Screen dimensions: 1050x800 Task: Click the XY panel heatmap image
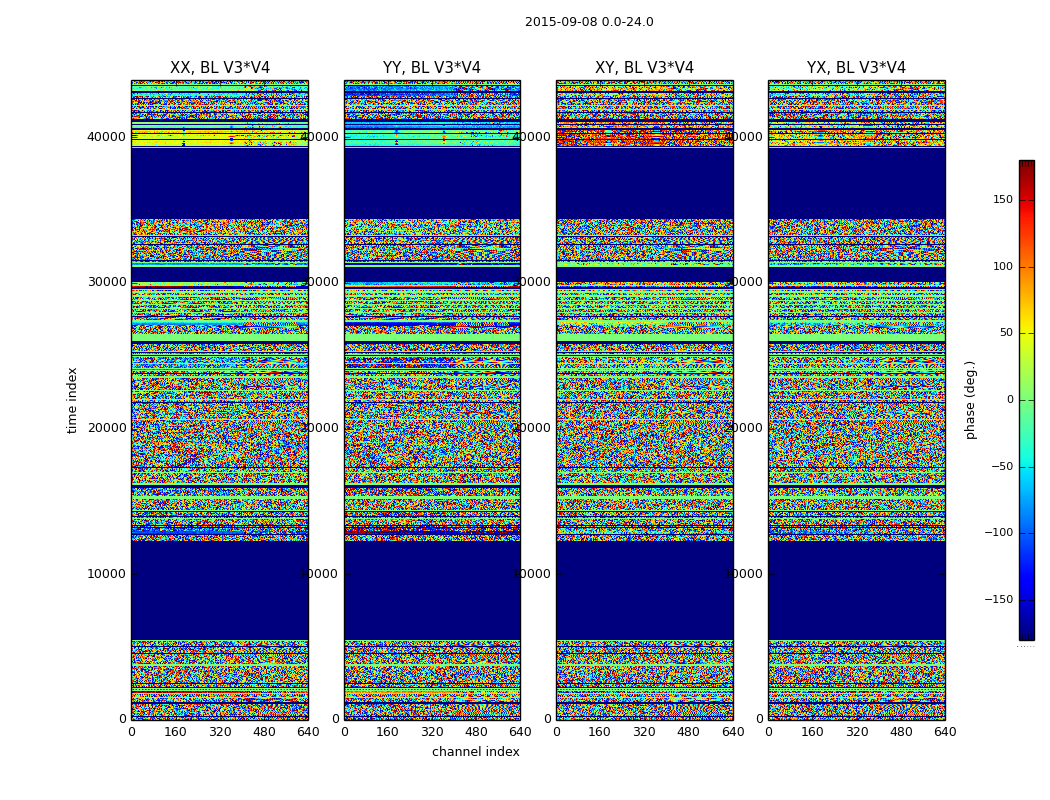(644, 400)
